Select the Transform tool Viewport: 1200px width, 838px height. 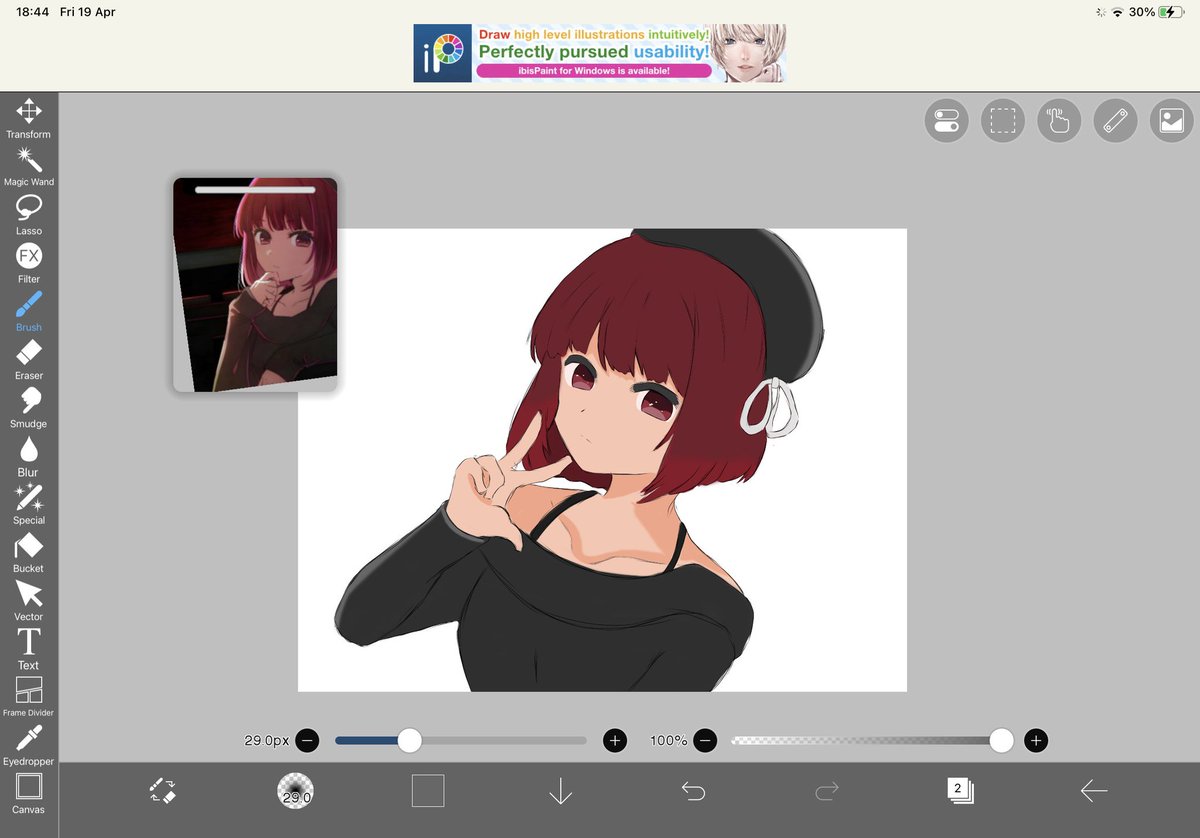[28, 118]
